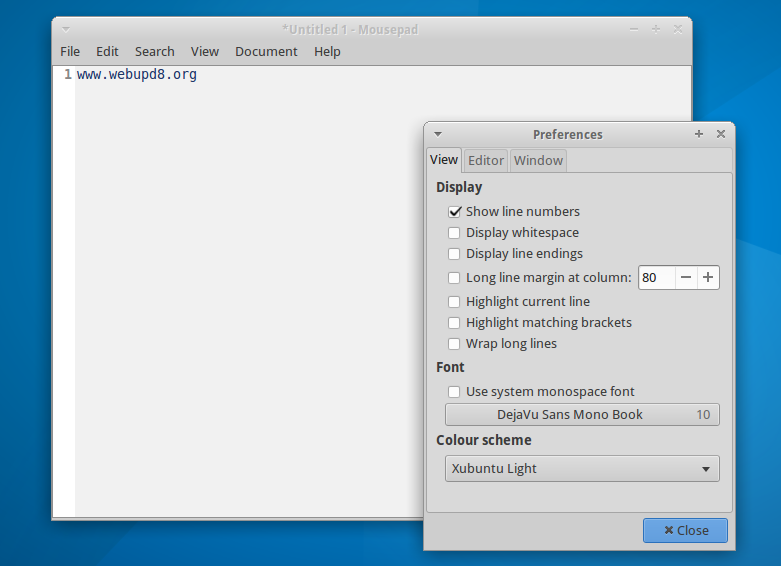
Task: Click the Untitled 1 - Mousepad title text
Action: [x=350, y=30]
